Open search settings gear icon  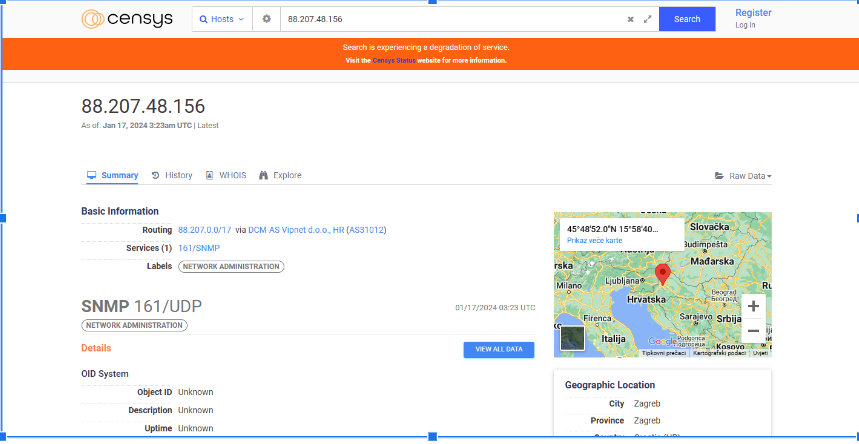pyautogui.click(x=266, y=19)
